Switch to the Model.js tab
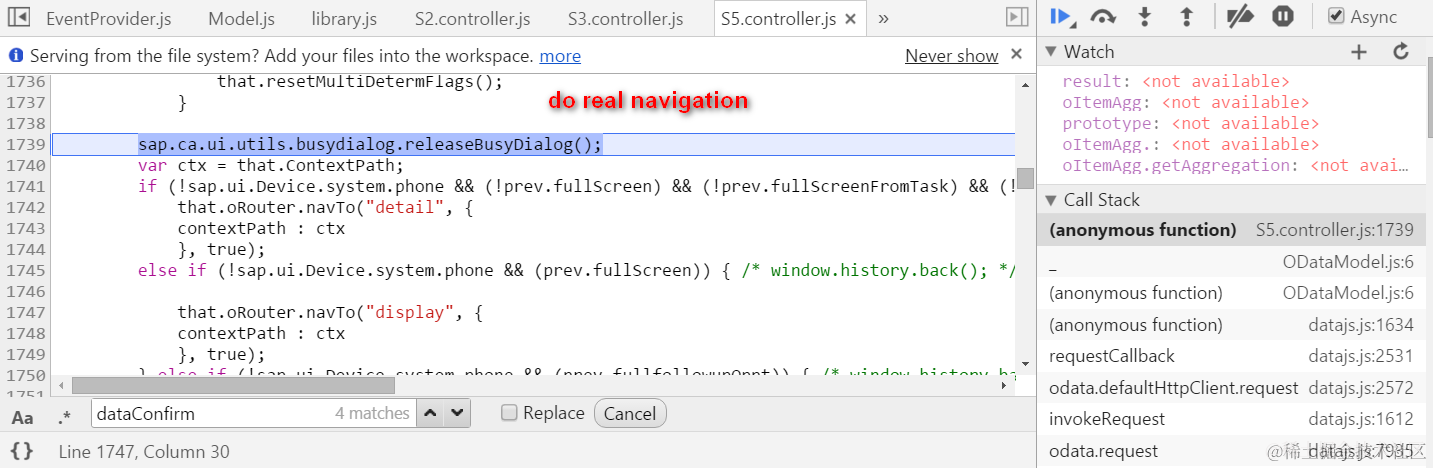Screen dimensions: 1433x468 point(241,19)
